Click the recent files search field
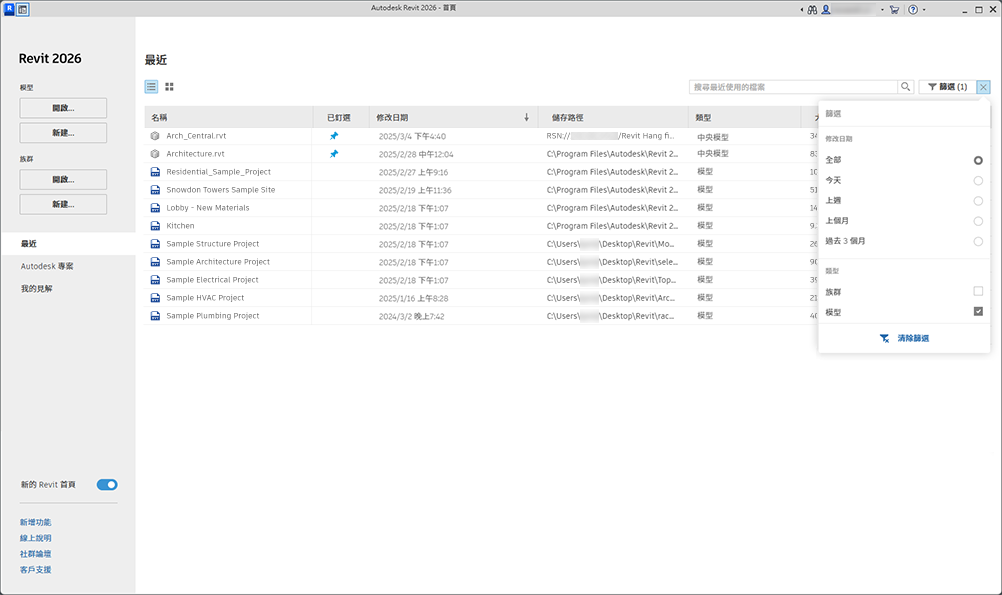This screenshot has width=1002, height=595. (x=793, y=87)
